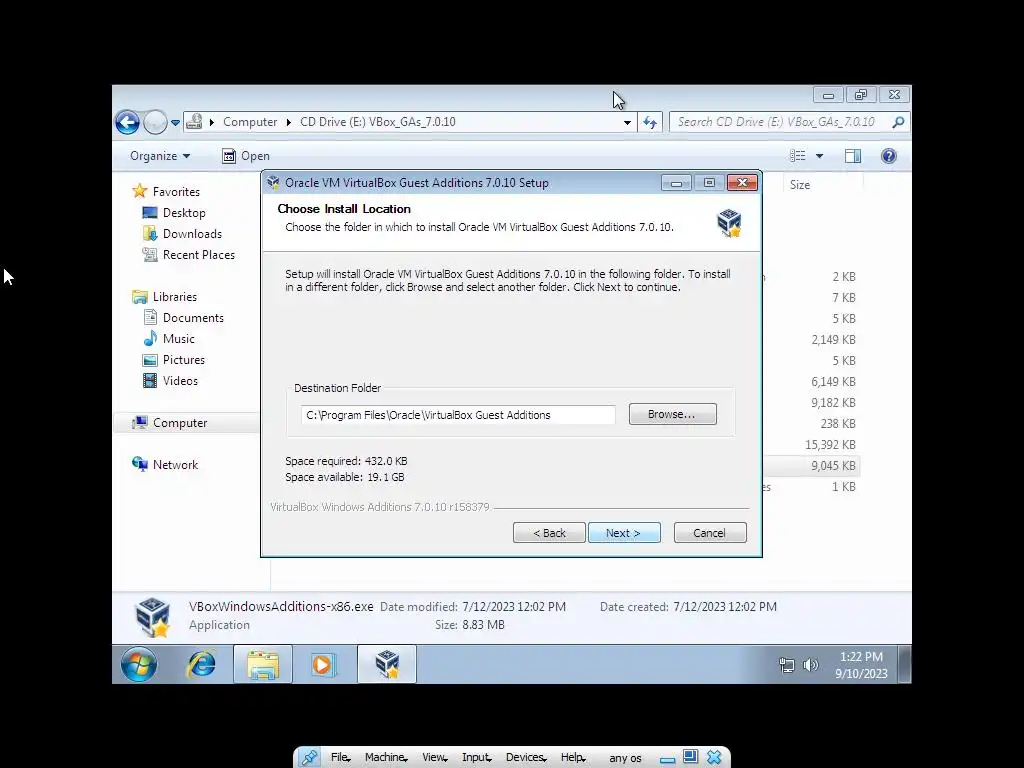Viewport: 1024px width, 768px height.
Task: Open the Machine menu in VirtualBox toolbar
Action: 385,758
